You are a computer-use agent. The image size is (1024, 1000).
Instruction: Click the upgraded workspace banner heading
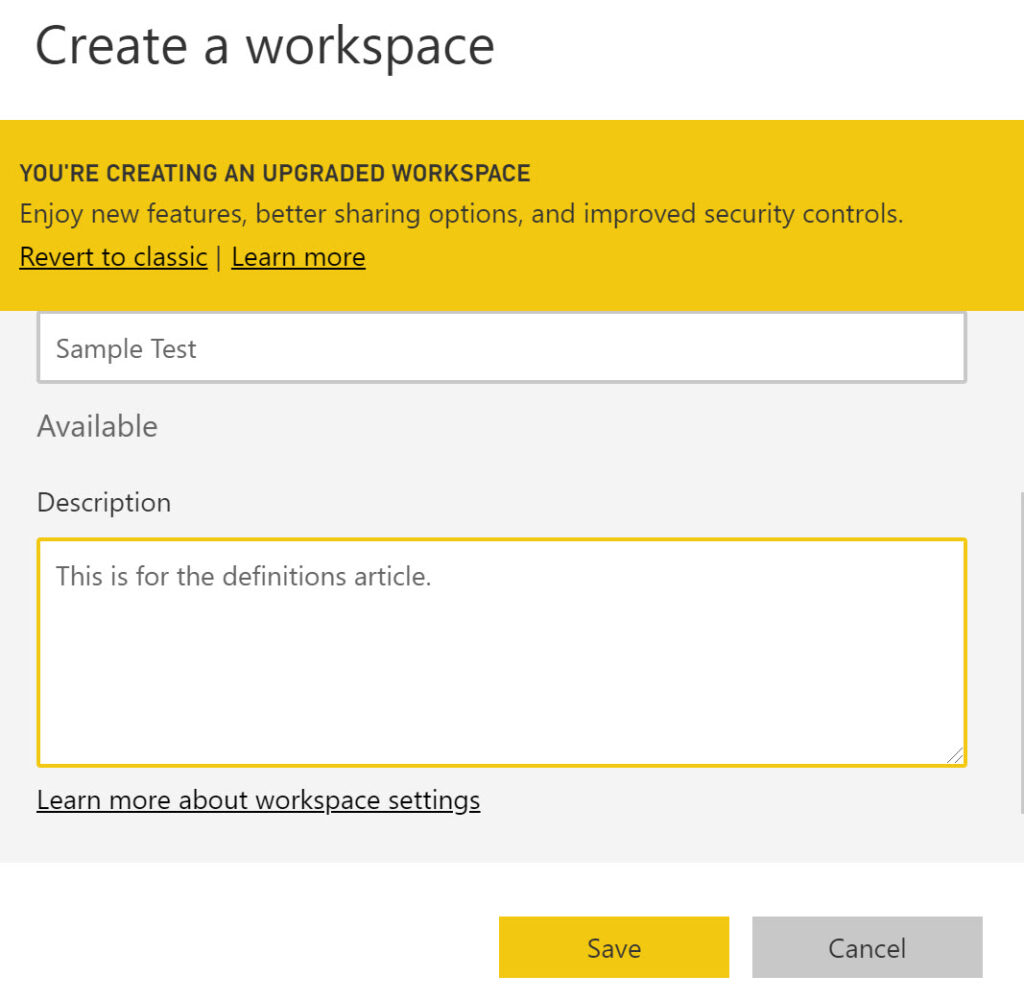coord(274,172)
